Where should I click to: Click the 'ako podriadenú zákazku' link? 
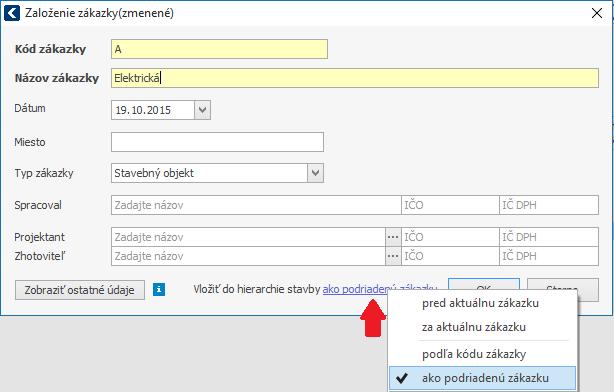click(379, 289)
